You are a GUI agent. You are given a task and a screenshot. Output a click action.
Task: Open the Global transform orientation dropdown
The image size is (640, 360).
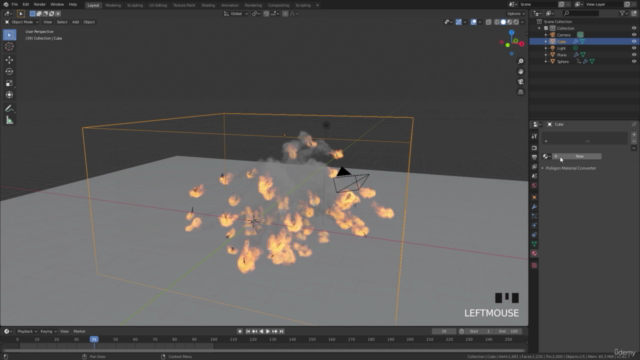(236, 13)
